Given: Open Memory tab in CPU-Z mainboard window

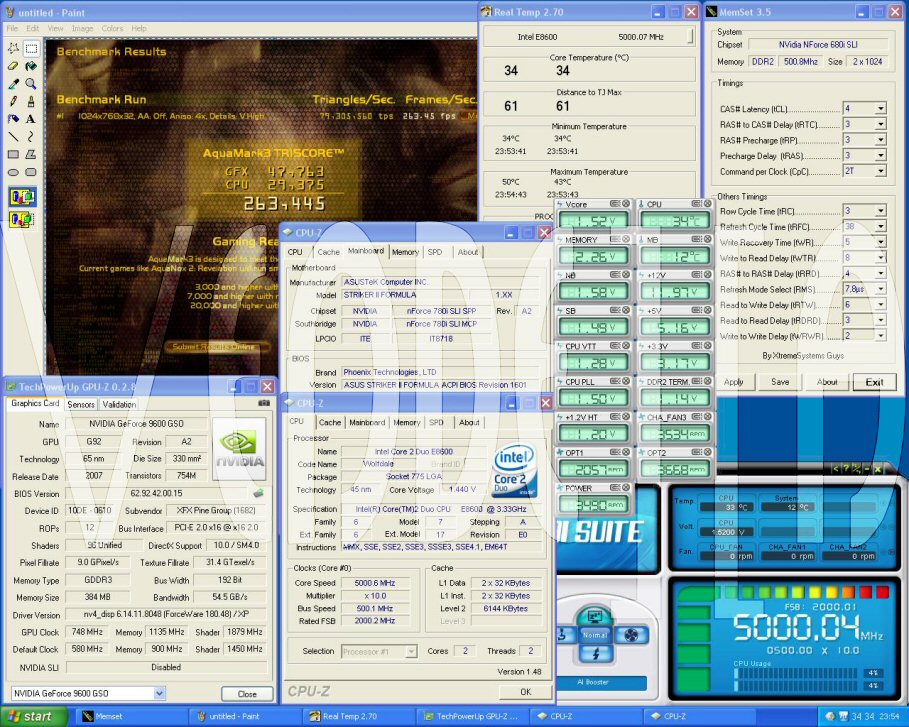Looking at the screenshot, I should pos(405,252).
